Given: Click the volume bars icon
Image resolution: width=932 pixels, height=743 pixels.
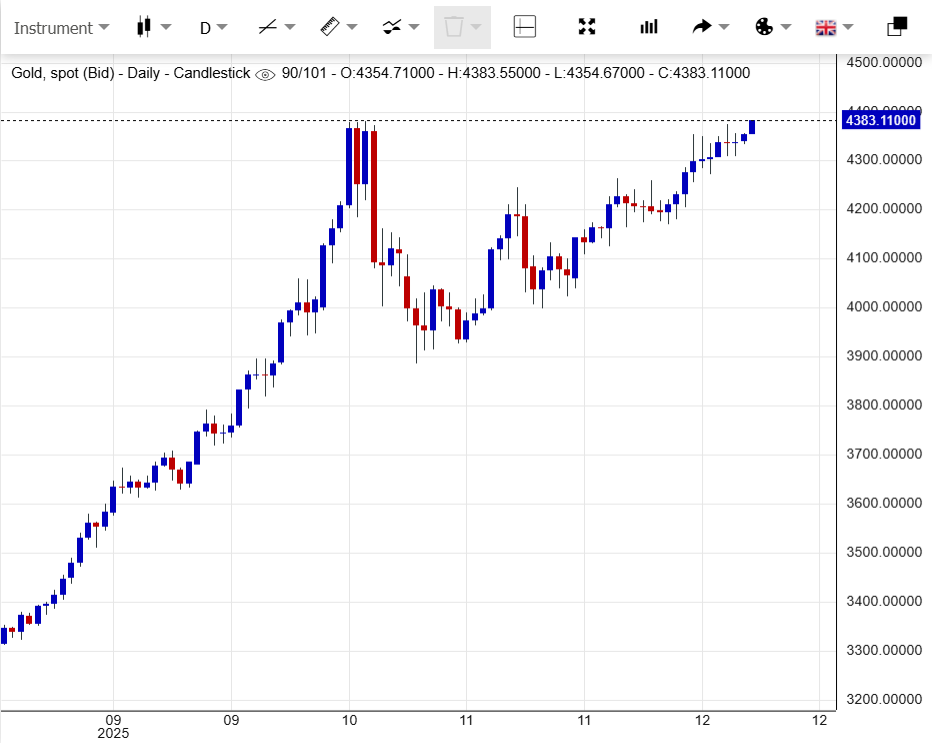Looking at the screenshot, I should coord(649,27).
